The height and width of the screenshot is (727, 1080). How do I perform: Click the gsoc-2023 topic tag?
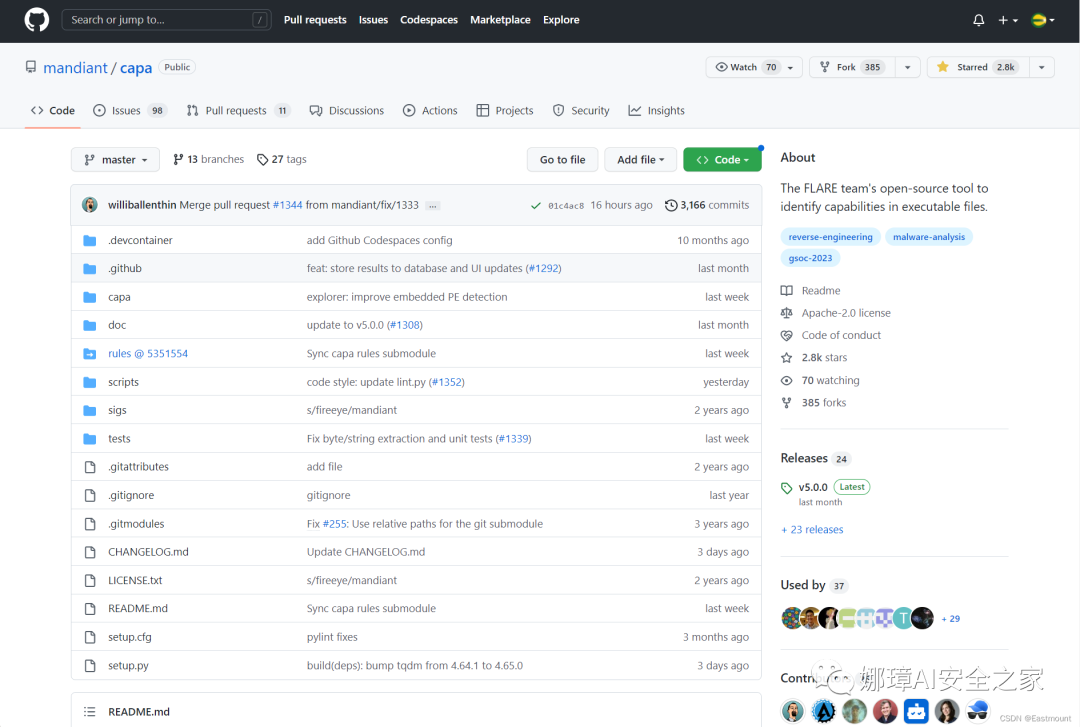coord(810,258)
